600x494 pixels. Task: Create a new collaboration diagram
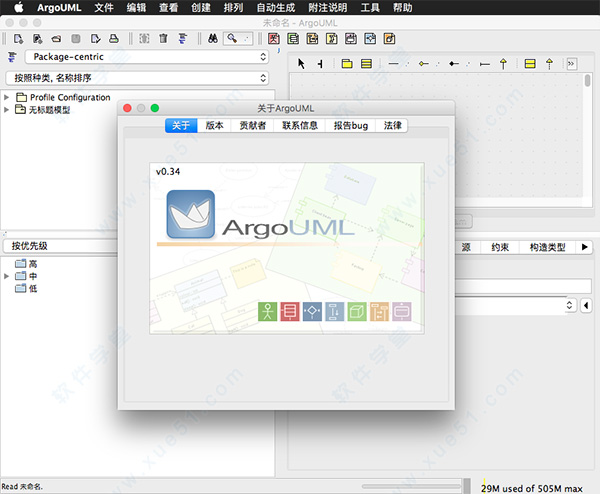[331, 39]
